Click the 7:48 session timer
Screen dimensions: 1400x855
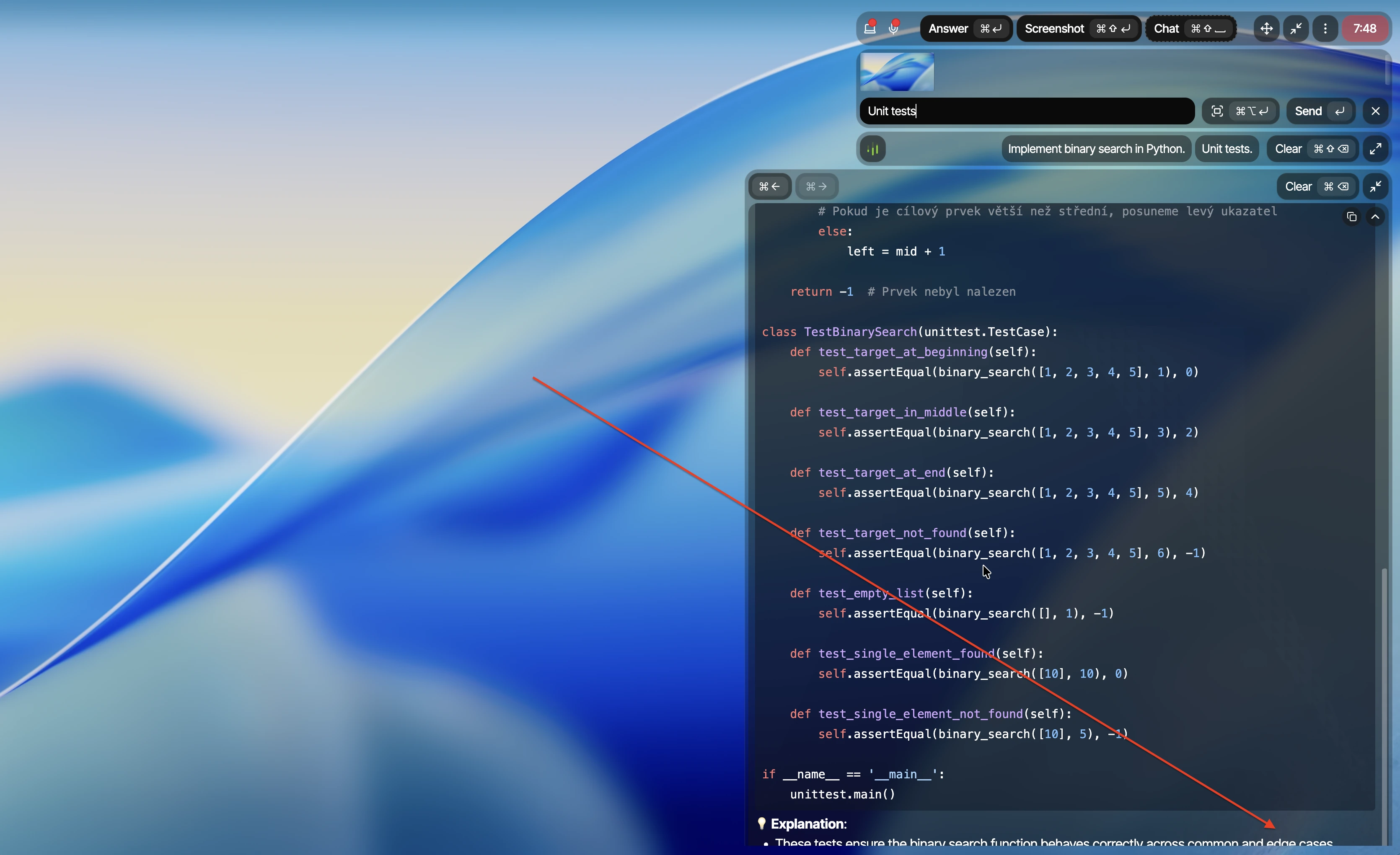click(x=1365, y=28)
